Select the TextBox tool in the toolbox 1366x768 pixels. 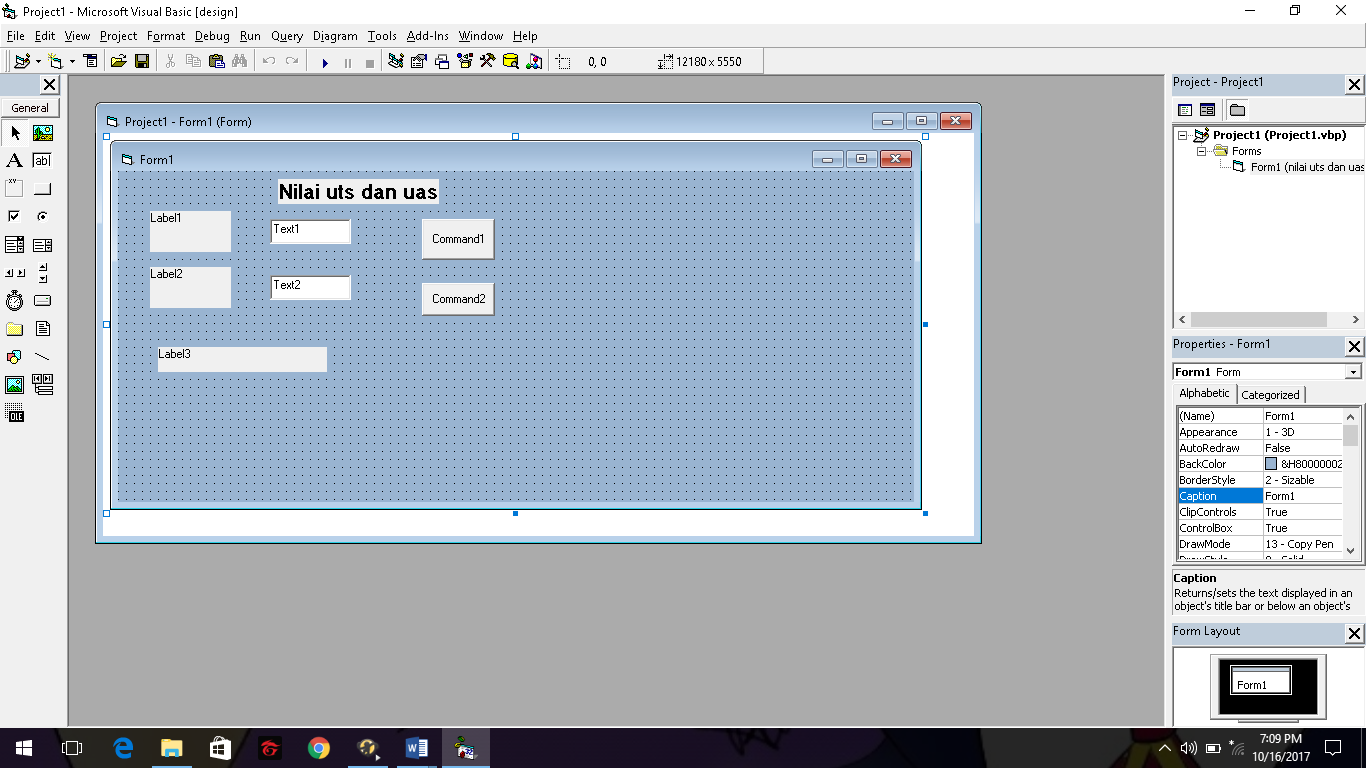pyautogui.click(x=41, y=160)
